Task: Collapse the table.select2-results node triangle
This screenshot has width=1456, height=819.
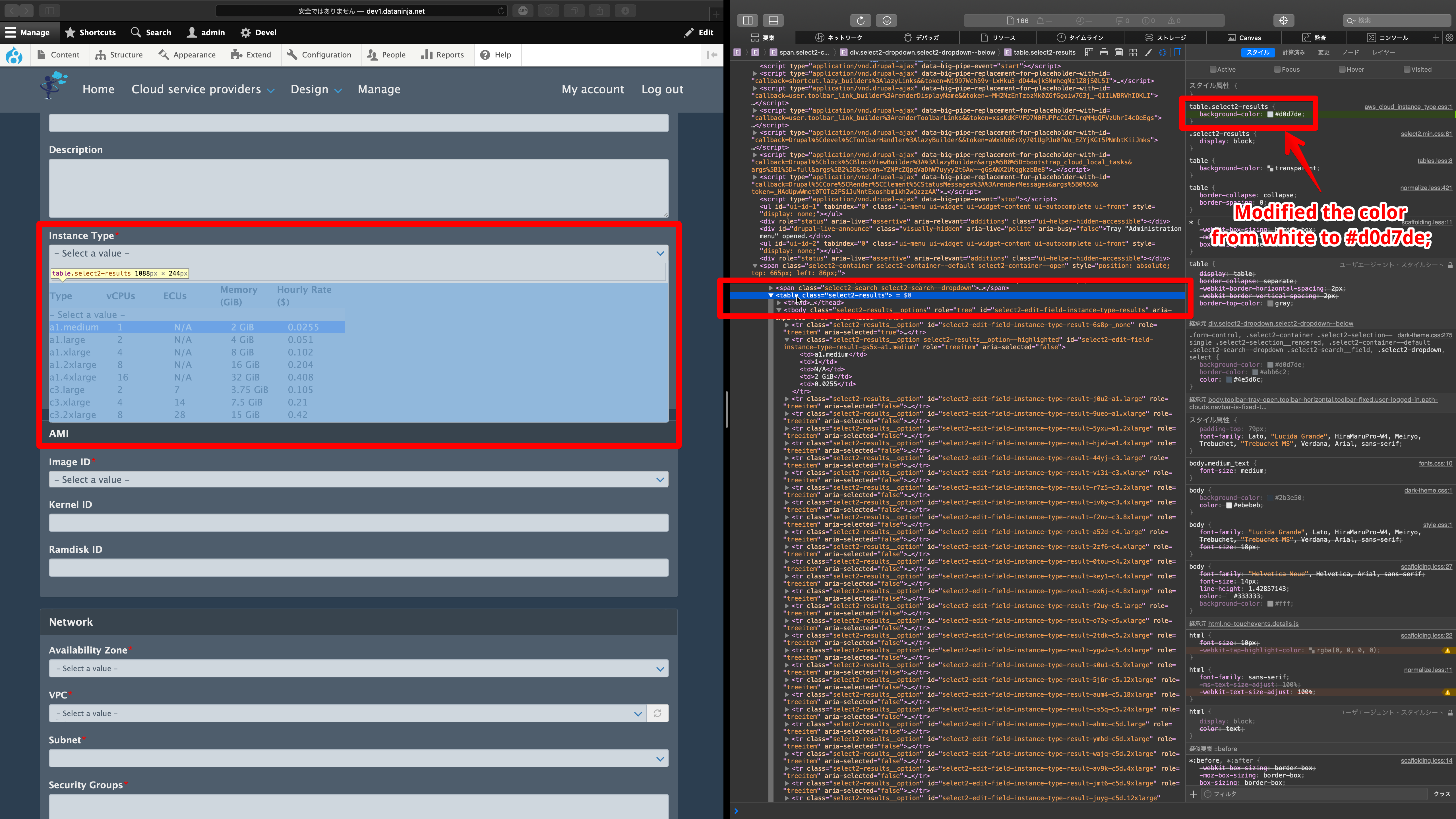Action: (770, 296)
